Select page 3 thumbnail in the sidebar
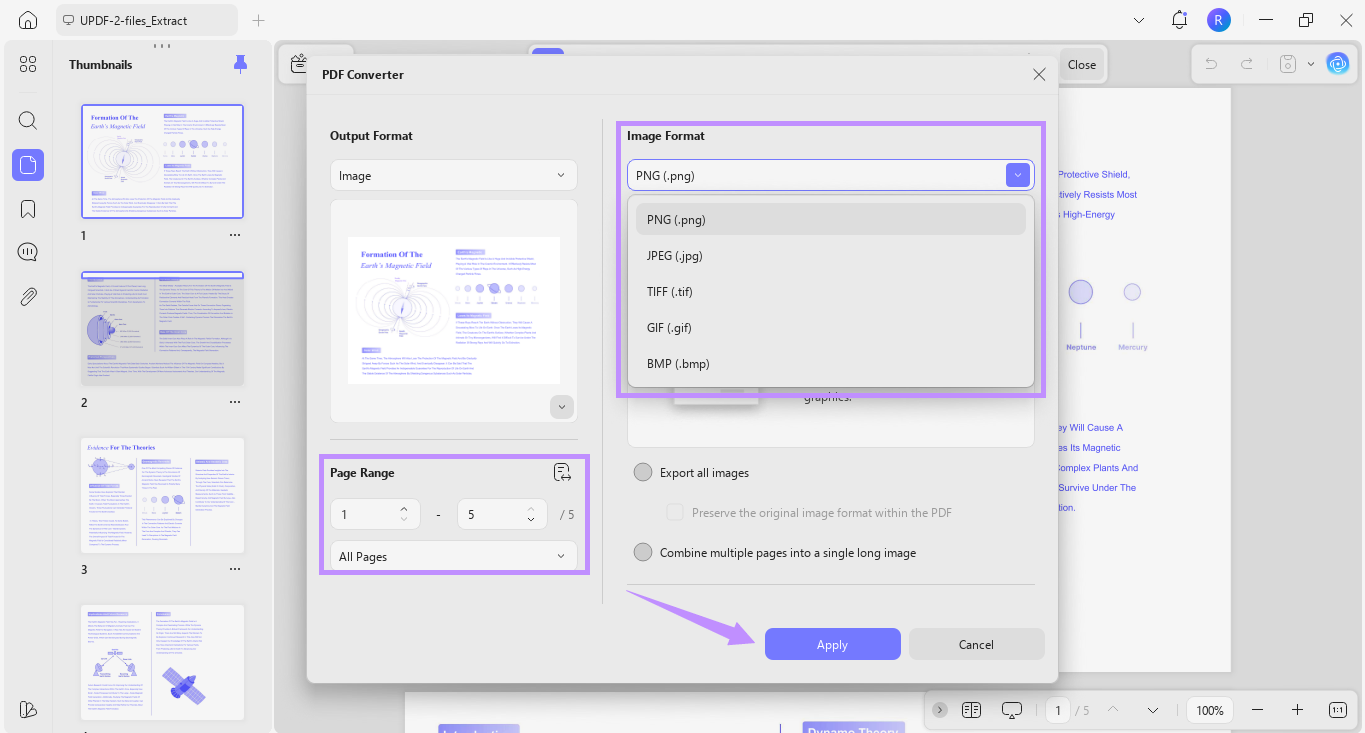The width and height of the screenshot is (1365, 733). click(162, 495)
